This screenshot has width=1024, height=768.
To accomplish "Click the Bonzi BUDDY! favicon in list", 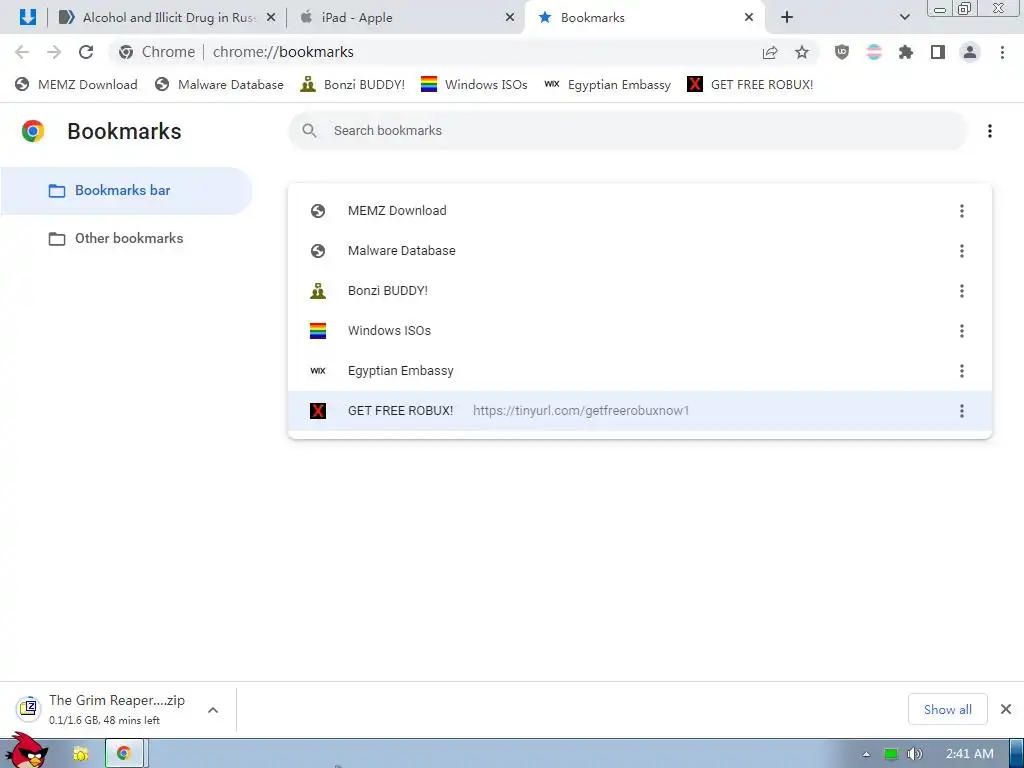I will point(318,291).
